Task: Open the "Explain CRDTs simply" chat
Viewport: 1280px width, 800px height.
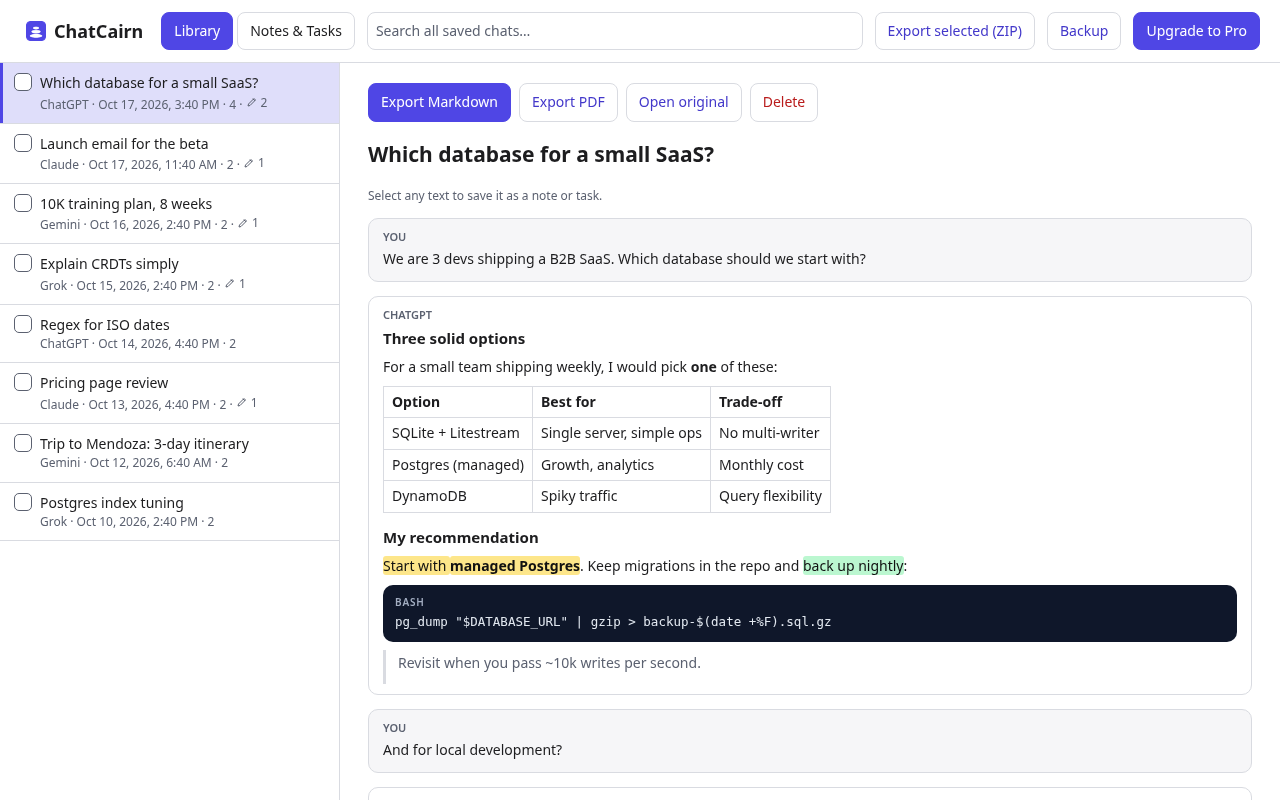Action: click(x=170, y=274)
